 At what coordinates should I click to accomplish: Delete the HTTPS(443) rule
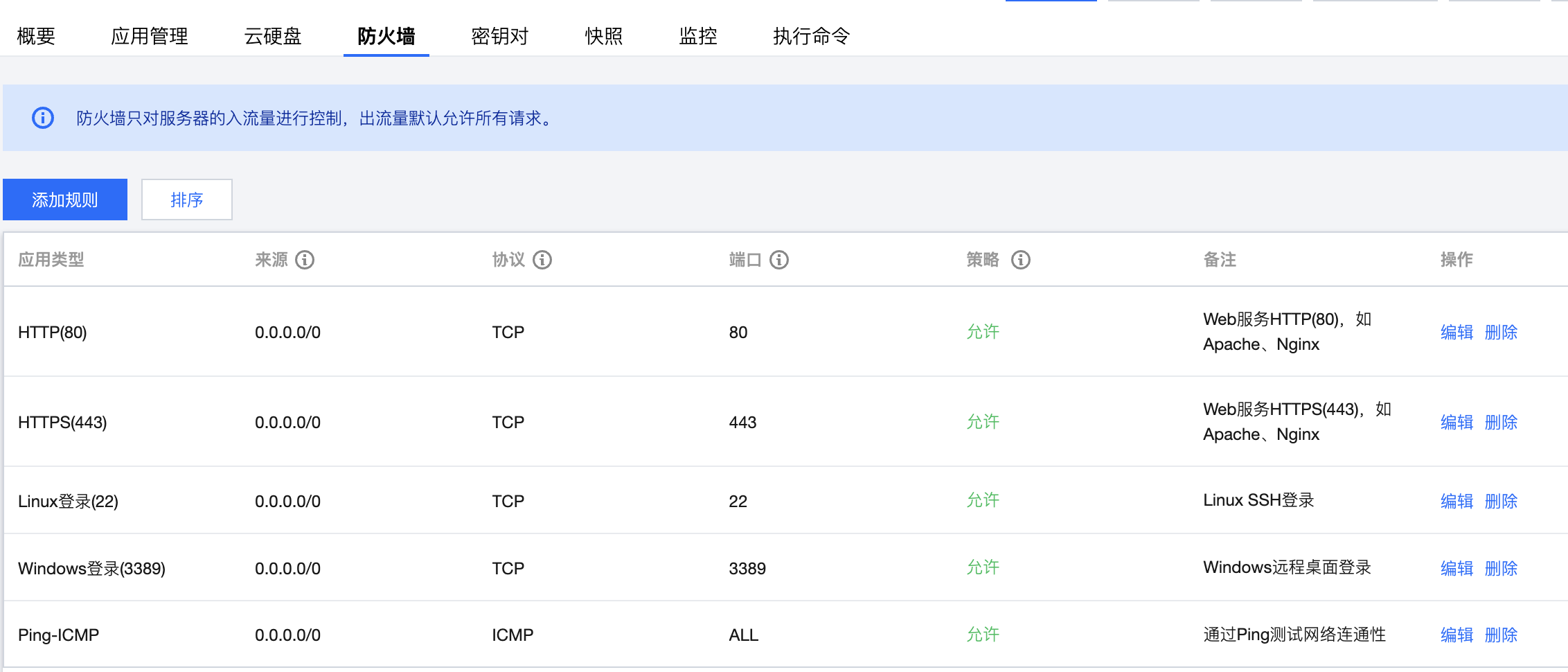click(1502, 422)
